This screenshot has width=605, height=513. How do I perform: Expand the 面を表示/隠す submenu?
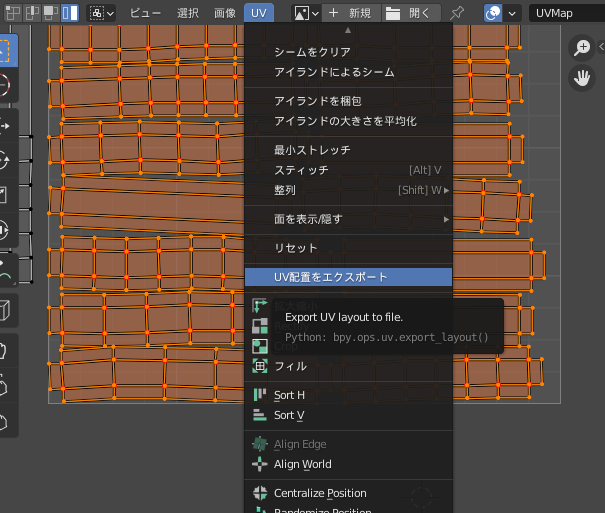[x=348, y=219]
